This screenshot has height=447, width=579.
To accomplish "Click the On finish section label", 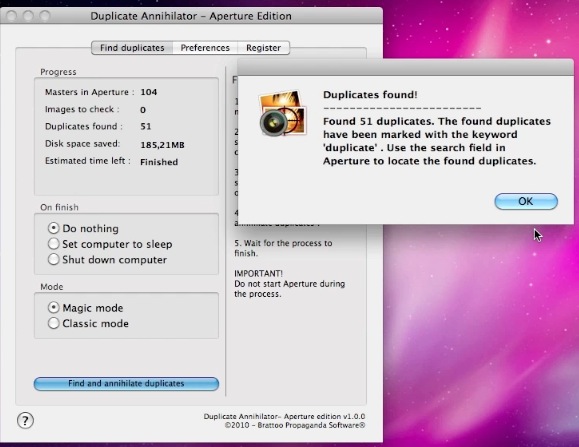I will pyautogui.click(x=59, y=207).
